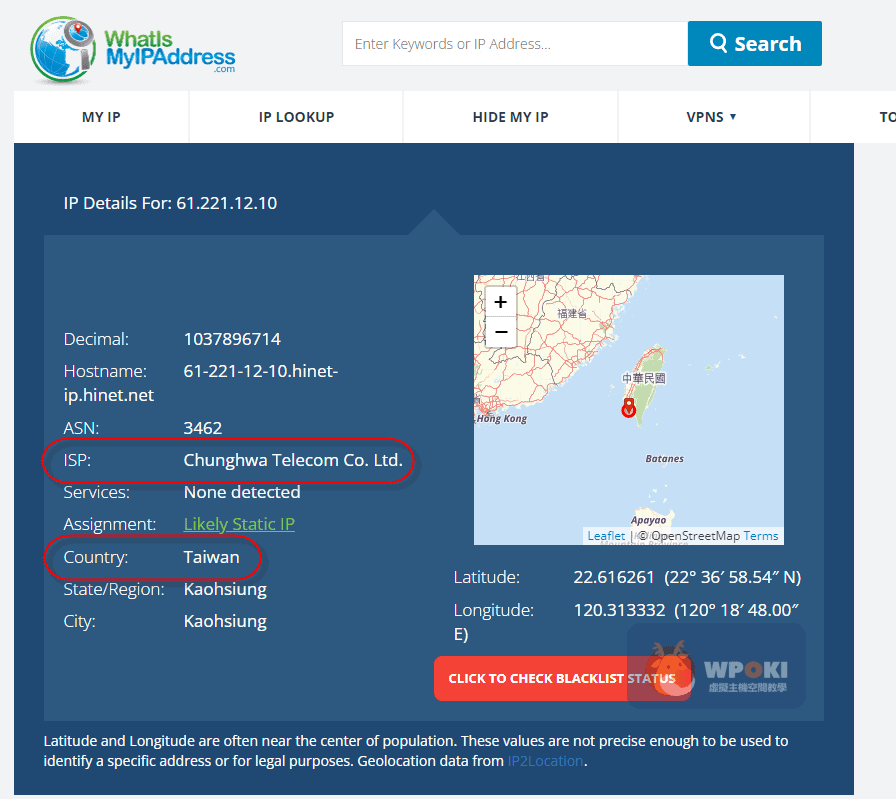Click the Chunghwa Telecom ISP value
896x799 pixels.
(293, 460)
